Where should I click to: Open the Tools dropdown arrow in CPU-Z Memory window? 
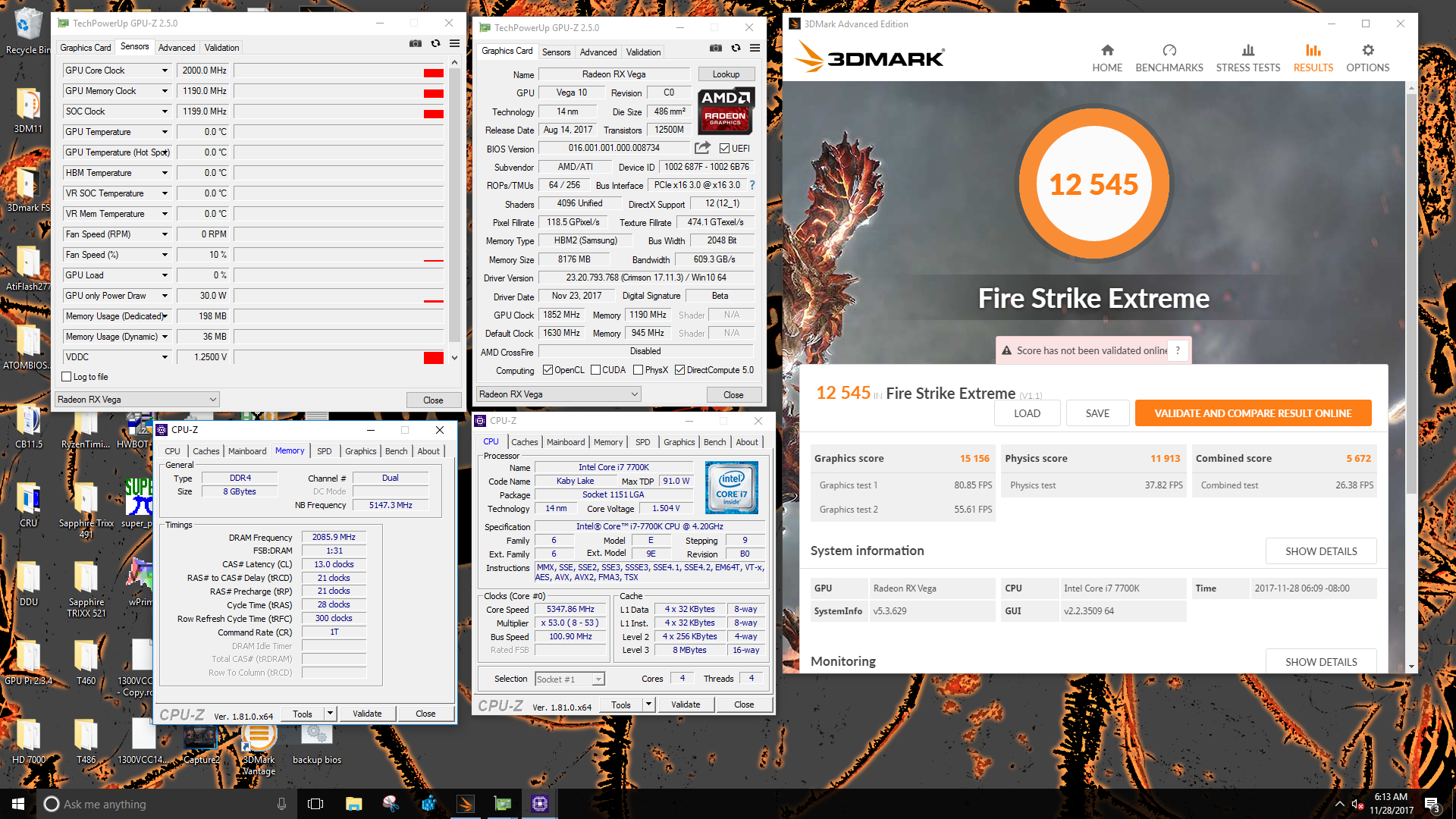pyautogui.click(x=330, y=714)
